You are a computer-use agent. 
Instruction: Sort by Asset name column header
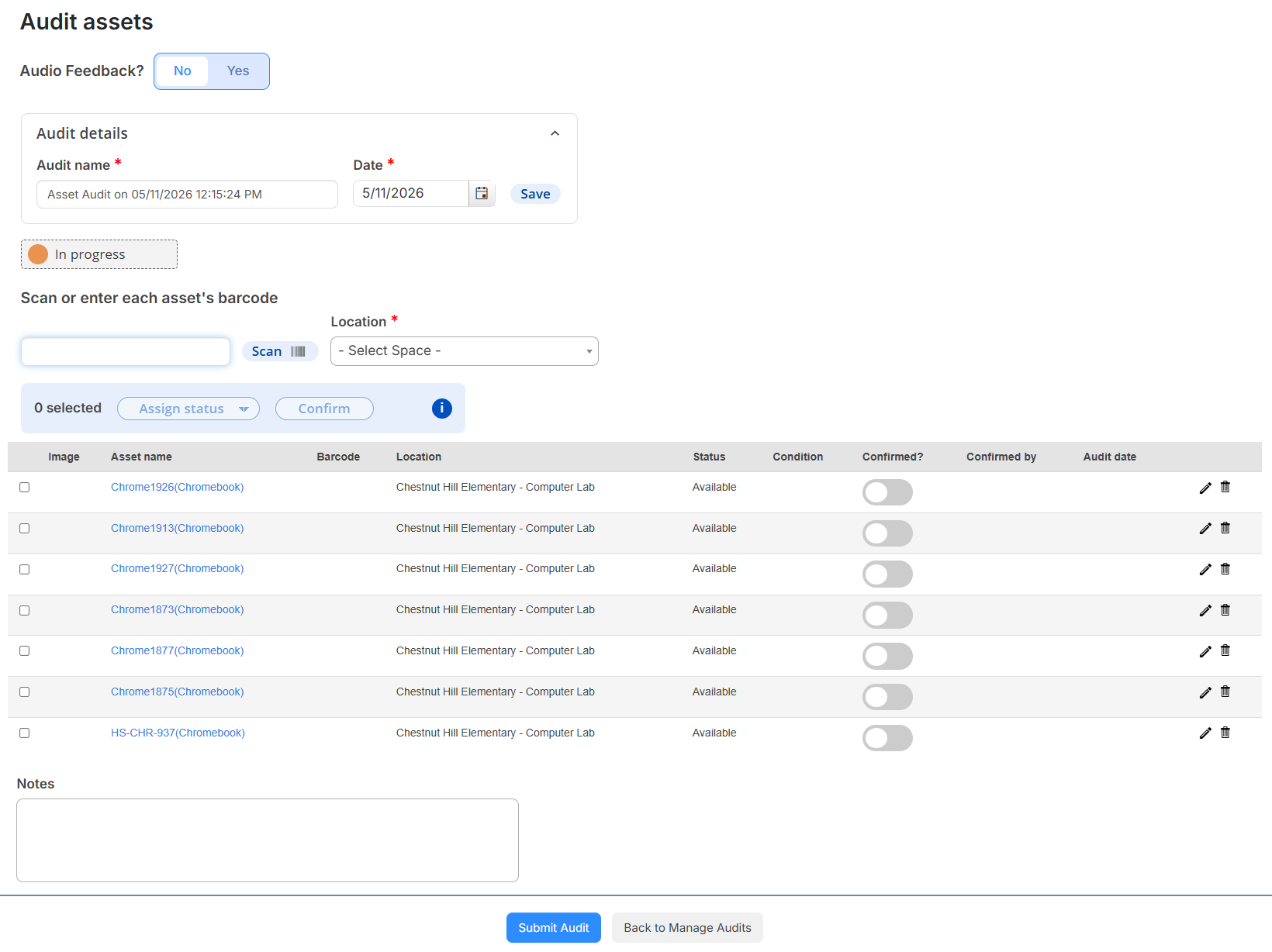click(x=141, y=457)
